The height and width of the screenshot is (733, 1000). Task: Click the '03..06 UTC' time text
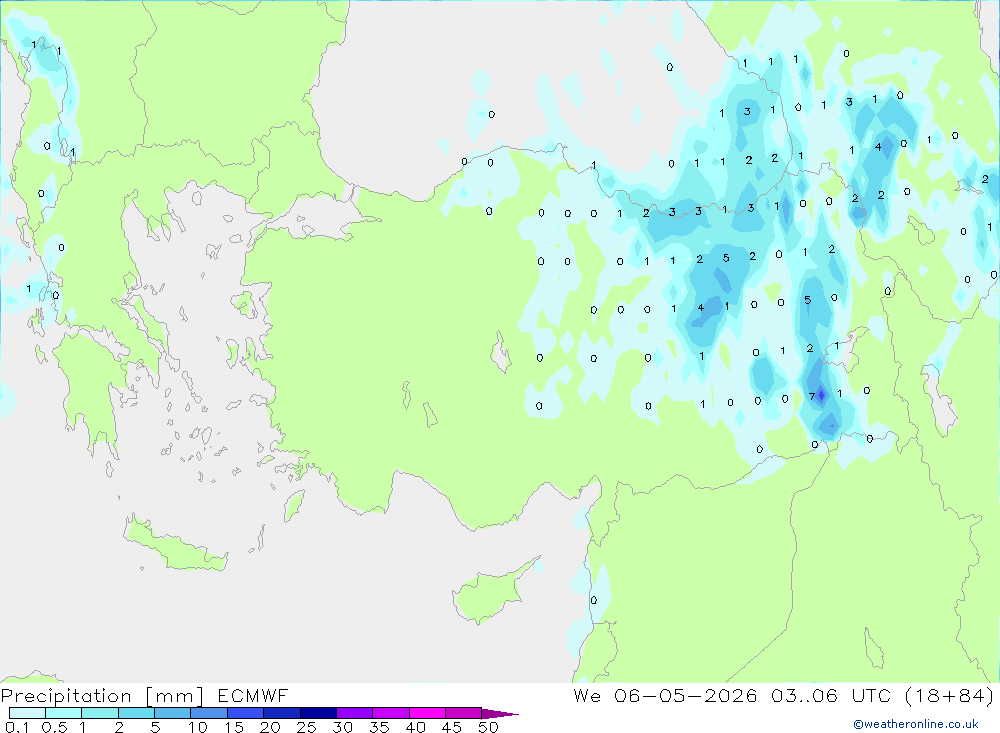830,696
